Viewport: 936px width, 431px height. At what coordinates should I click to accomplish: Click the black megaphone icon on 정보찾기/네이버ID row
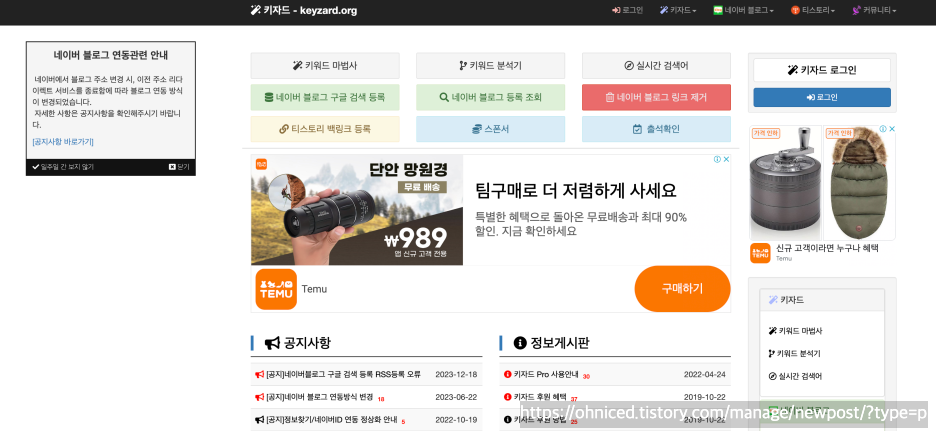259,419
